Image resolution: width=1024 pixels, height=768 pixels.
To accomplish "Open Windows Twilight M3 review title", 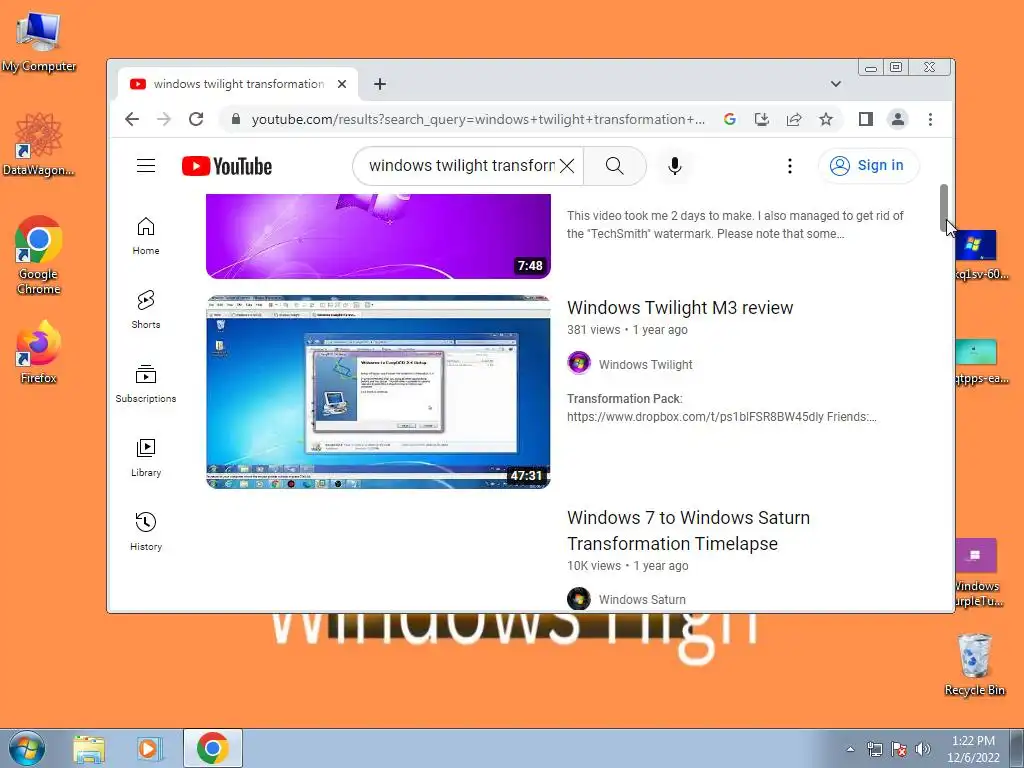I will 680,308.
